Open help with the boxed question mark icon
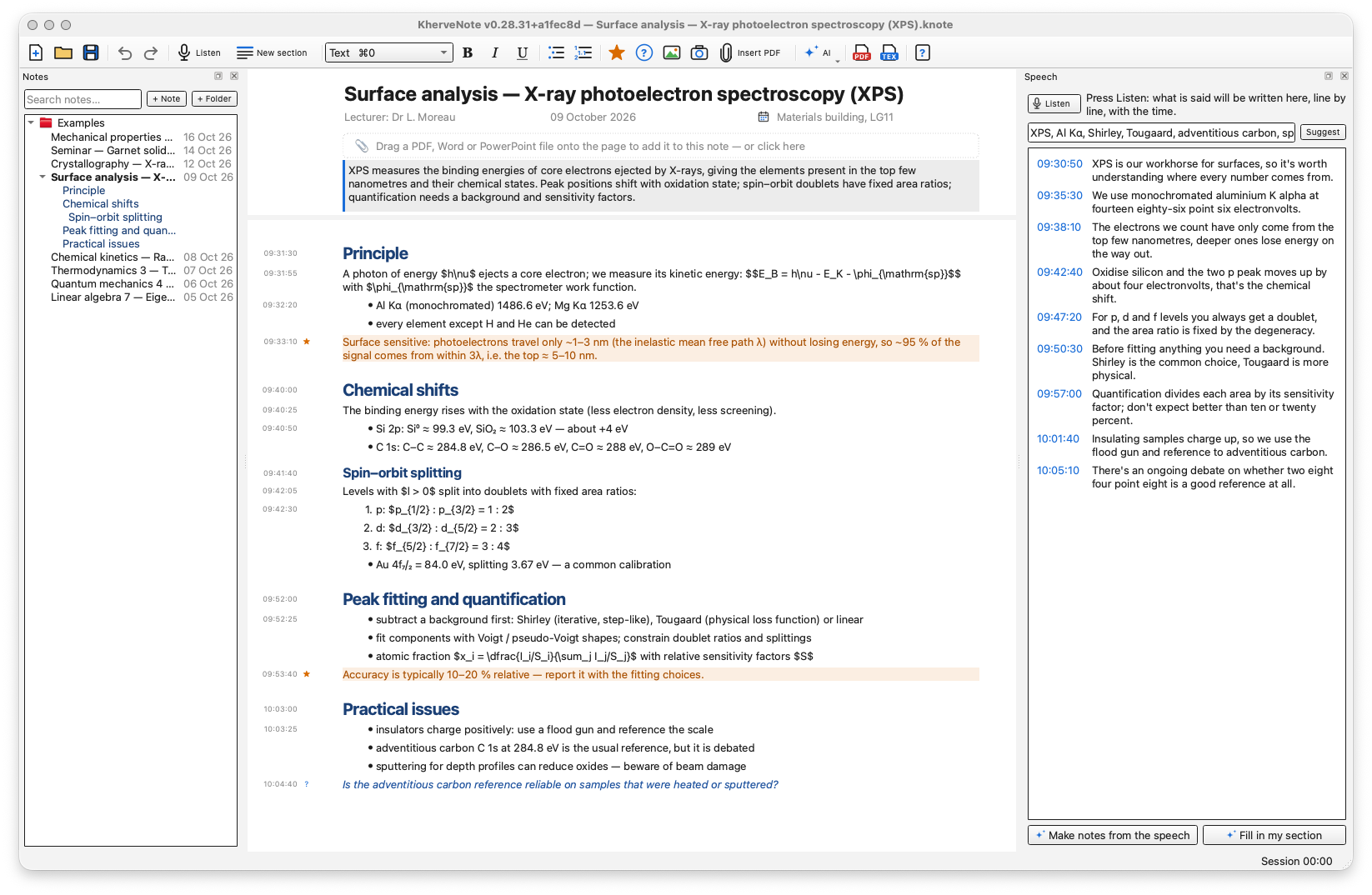The width and height of the screenshot is (1372, 895). 923,52
